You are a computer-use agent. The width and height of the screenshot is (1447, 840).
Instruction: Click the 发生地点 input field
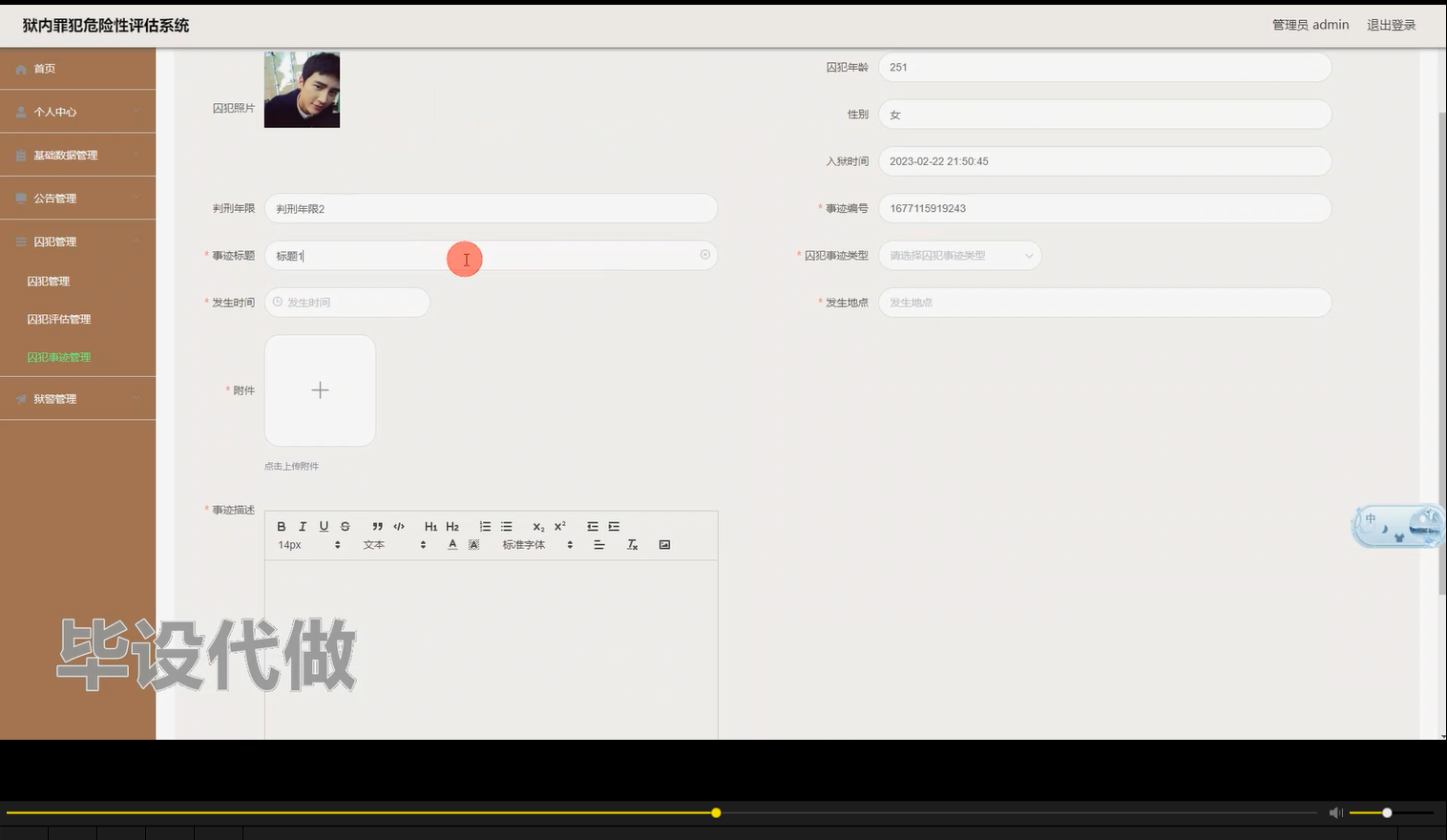click(1104, 302)
